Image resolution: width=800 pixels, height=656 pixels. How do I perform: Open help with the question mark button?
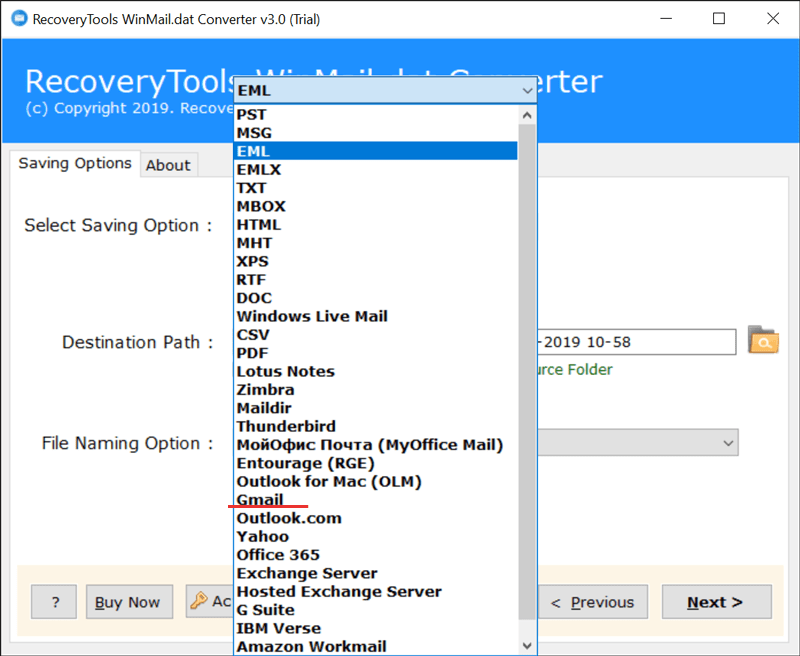coord(54,602)
